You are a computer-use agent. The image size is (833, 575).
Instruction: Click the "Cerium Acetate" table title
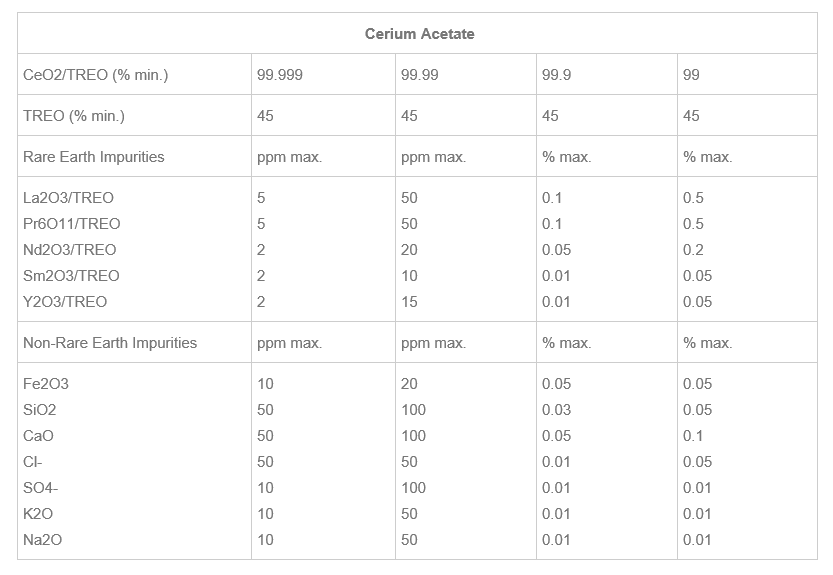(x=419, y=34)
